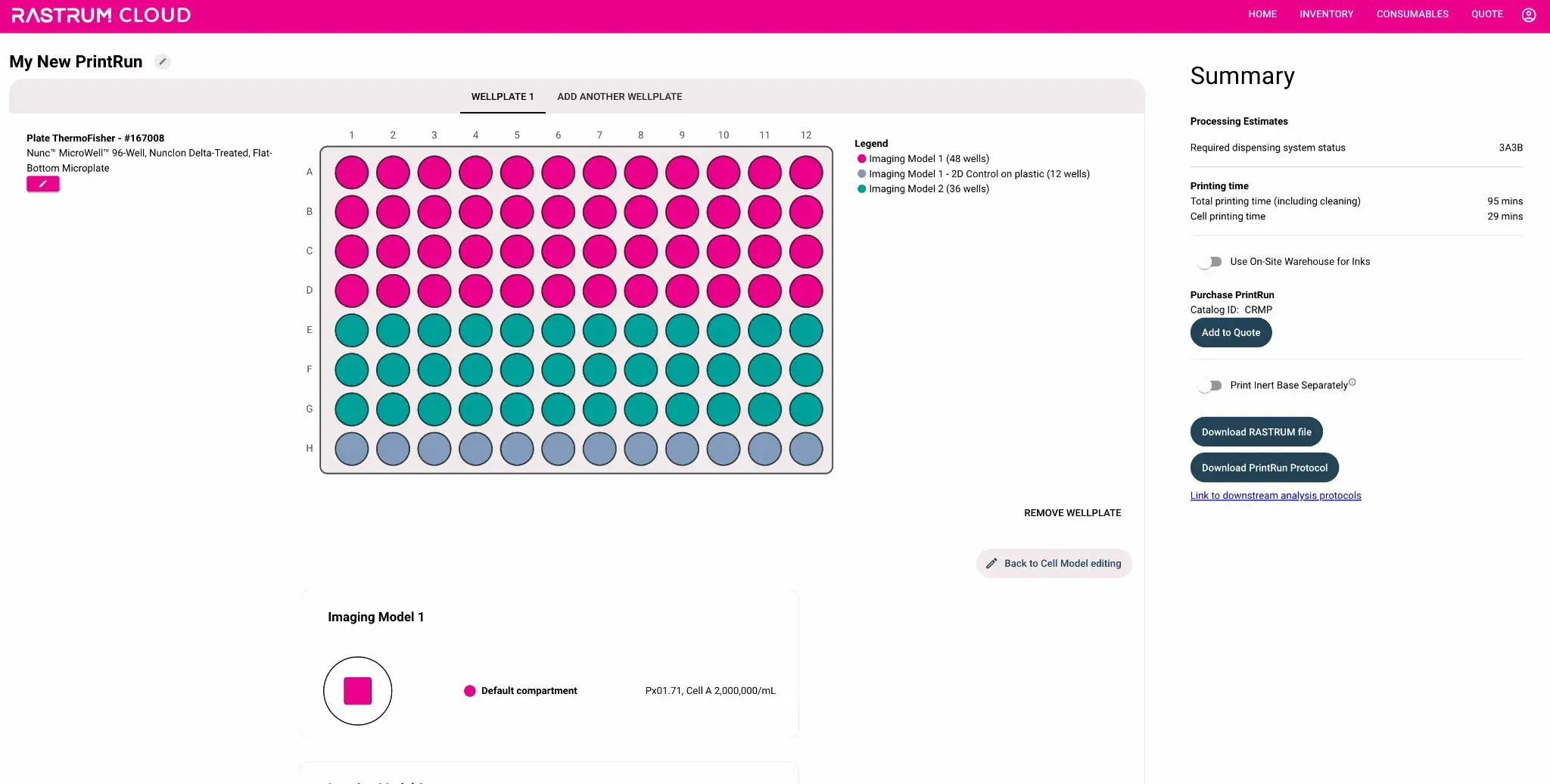The height and width of the screenshot is (784, 1550).
Task: Click the Imaging Model 2 legend dot
Action: [x=861, y=188]
